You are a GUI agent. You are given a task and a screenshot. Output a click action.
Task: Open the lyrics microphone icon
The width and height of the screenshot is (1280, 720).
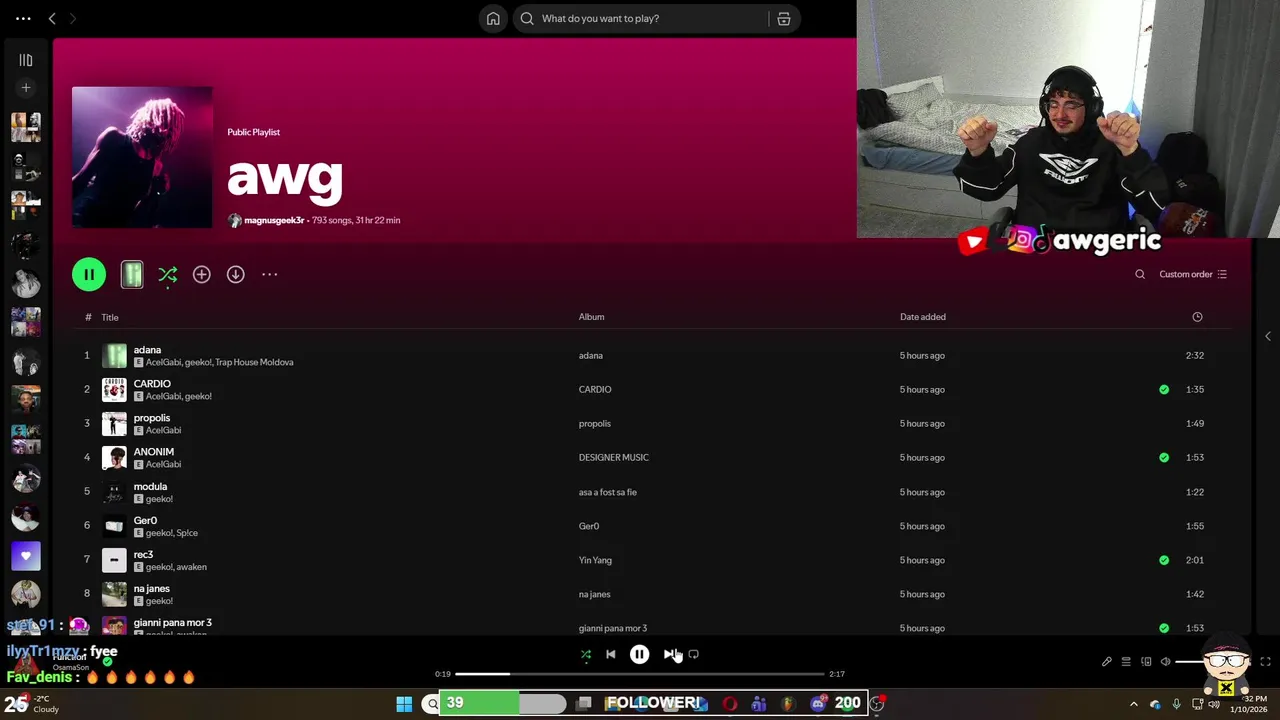[1107, 661]
